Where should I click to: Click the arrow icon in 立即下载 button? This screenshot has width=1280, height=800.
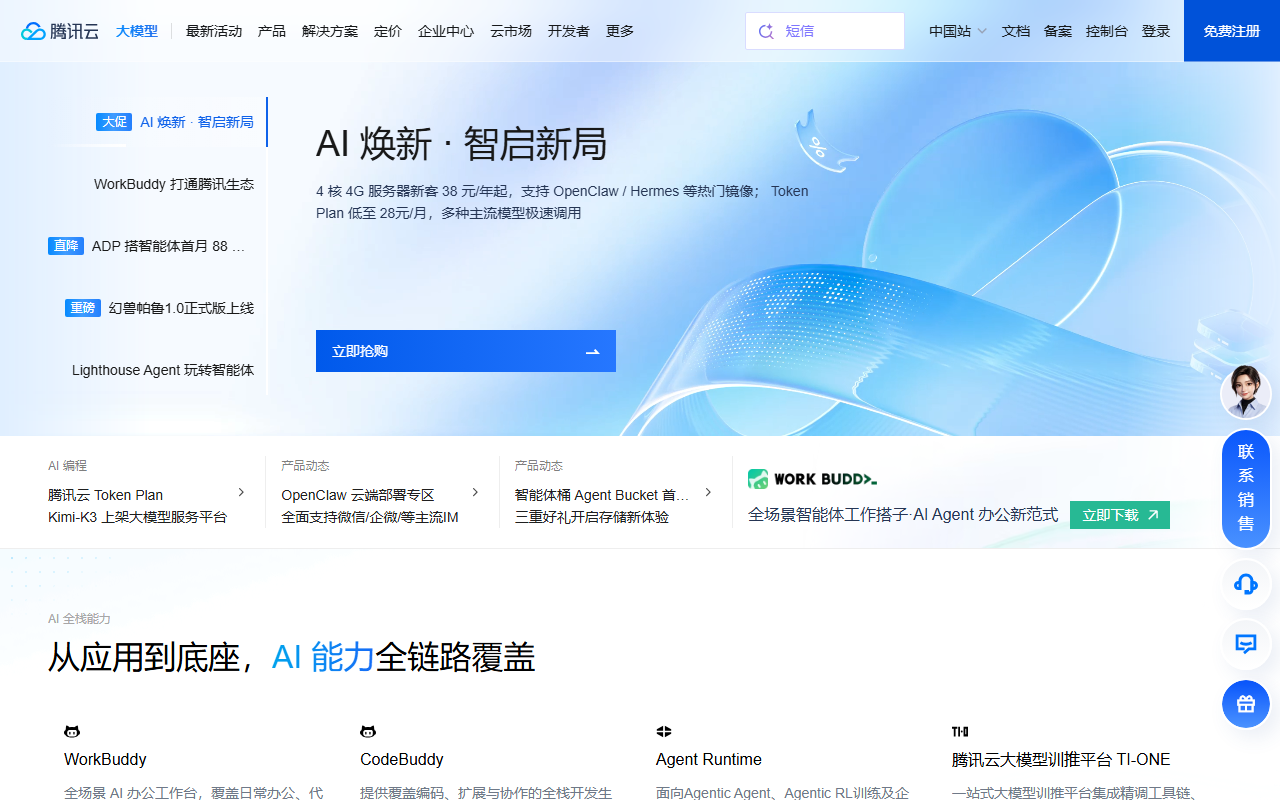1152,515
